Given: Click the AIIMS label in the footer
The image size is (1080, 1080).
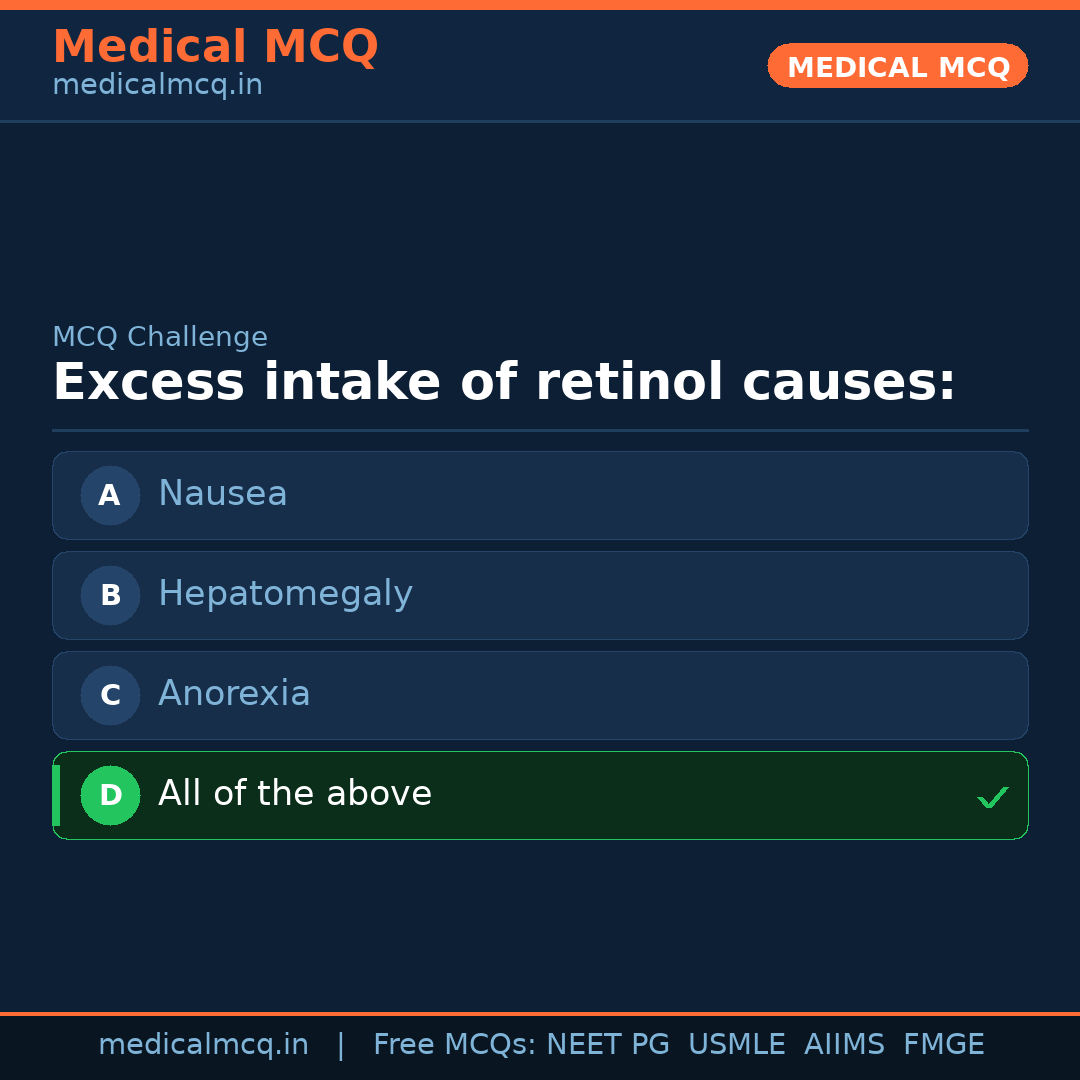Looking at the screenshot, I should [845, 1043].
